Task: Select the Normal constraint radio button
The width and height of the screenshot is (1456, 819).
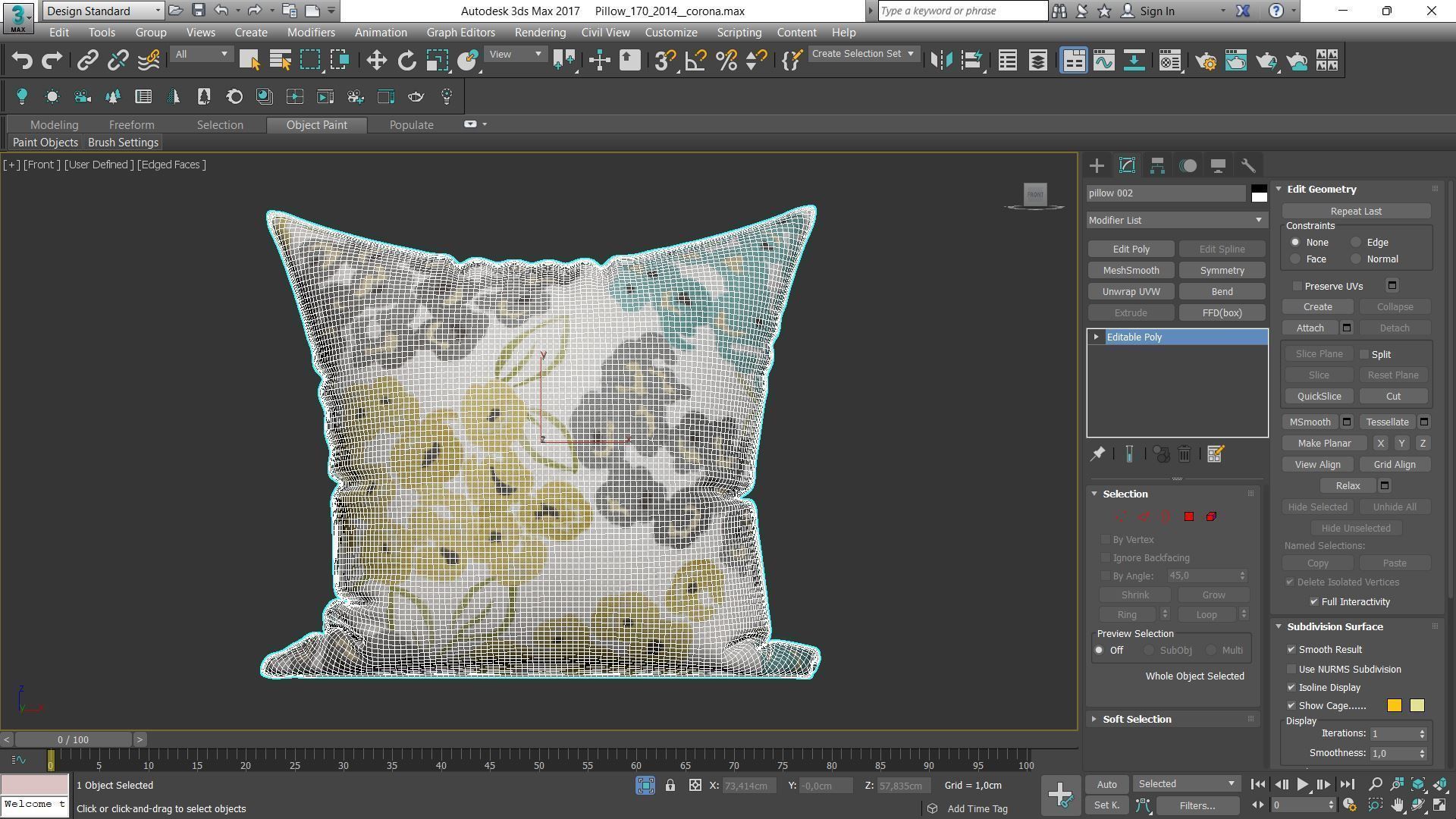Action: (1356, 259)
